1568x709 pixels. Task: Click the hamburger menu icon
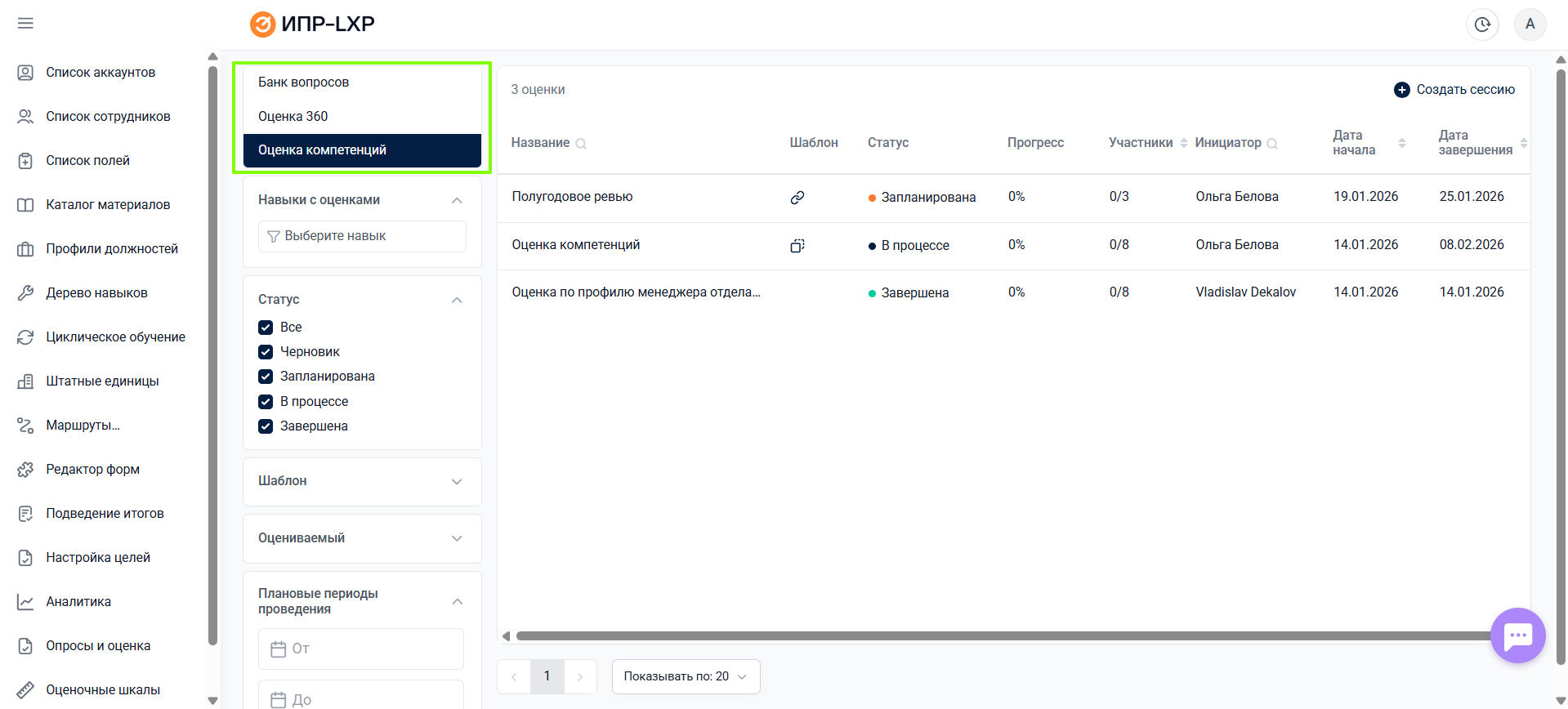click(x=25, y=24)
